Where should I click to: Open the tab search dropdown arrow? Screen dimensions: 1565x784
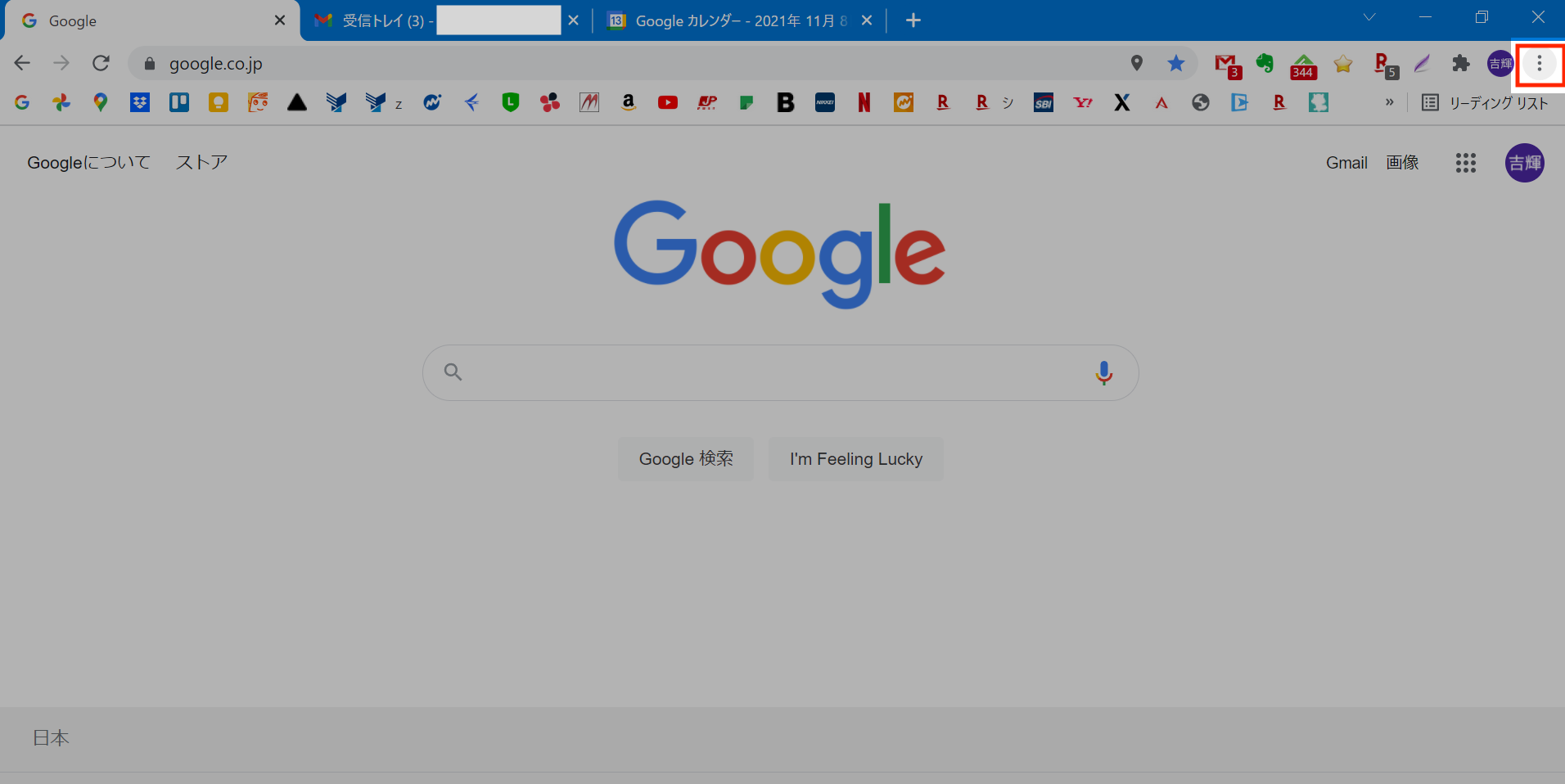[1369, 18]
